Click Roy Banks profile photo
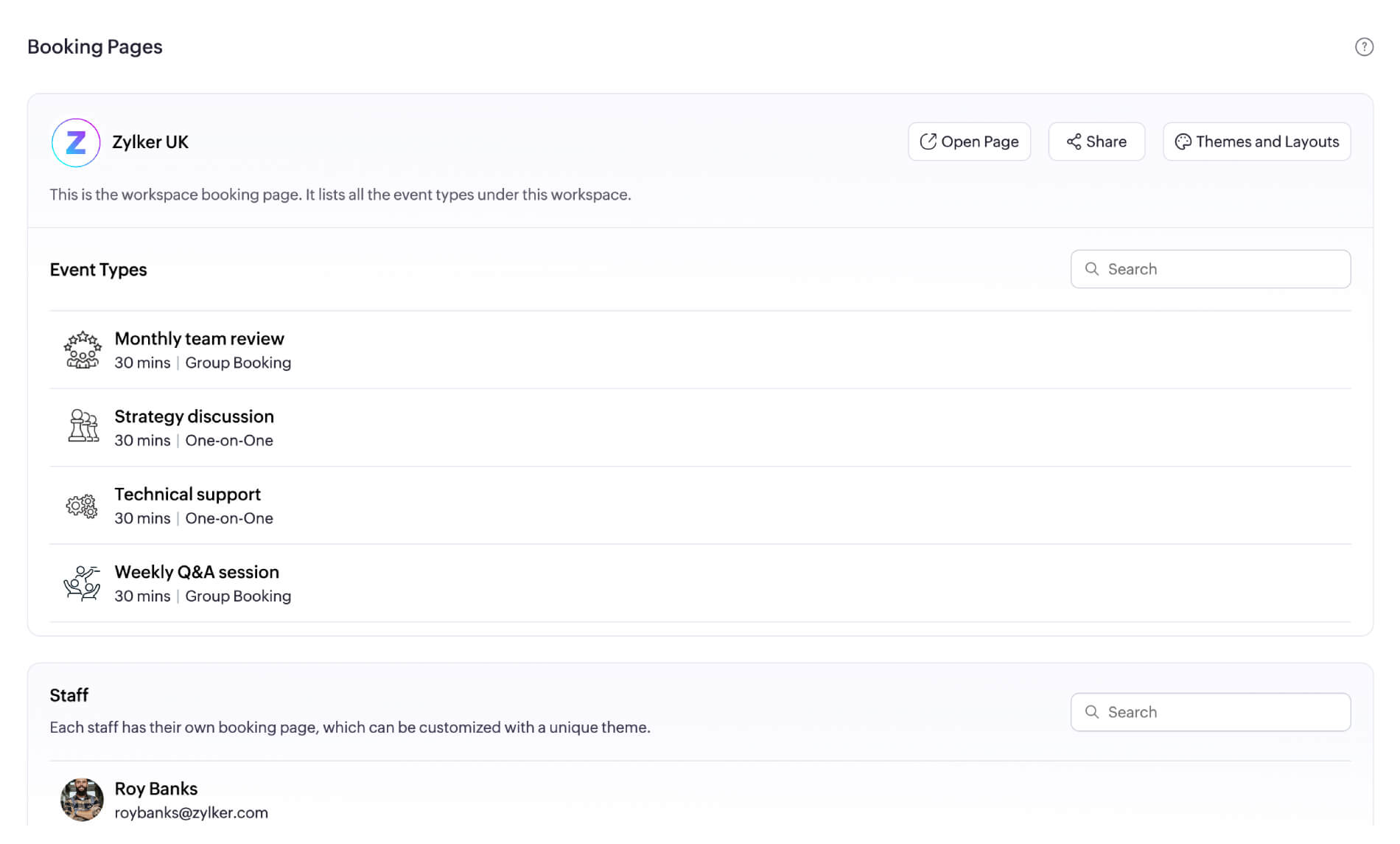The image size is (1400, 844). tap(82, 800)
